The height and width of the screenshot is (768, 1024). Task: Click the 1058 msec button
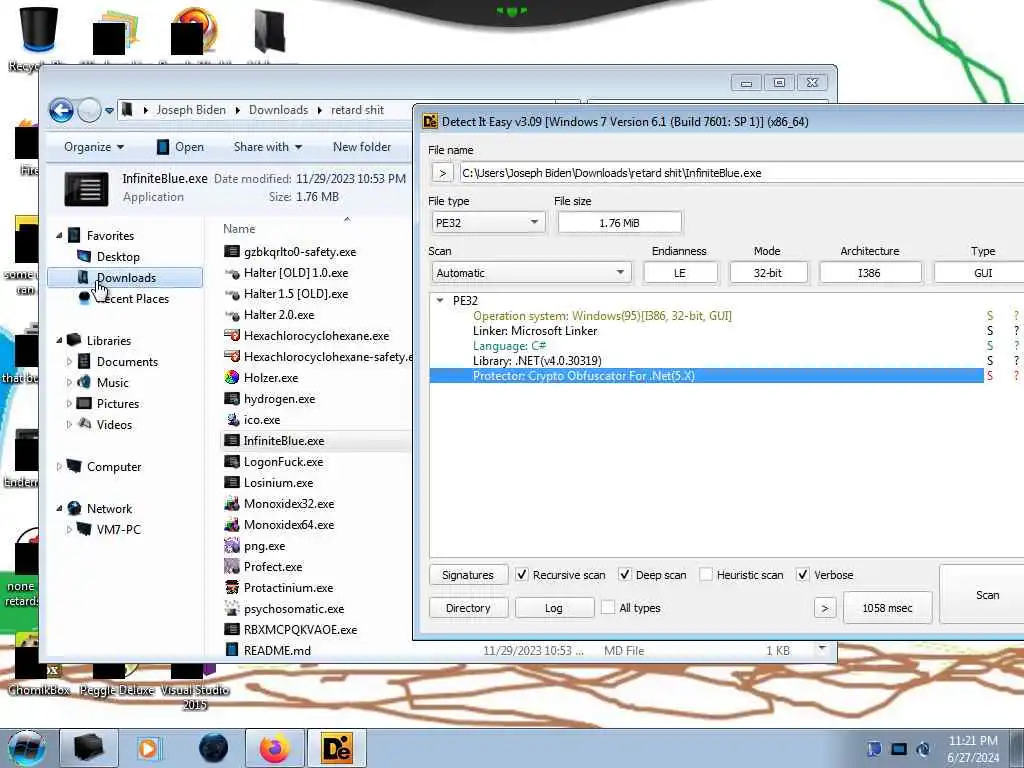pyautogui.click(x=887, y=608)
